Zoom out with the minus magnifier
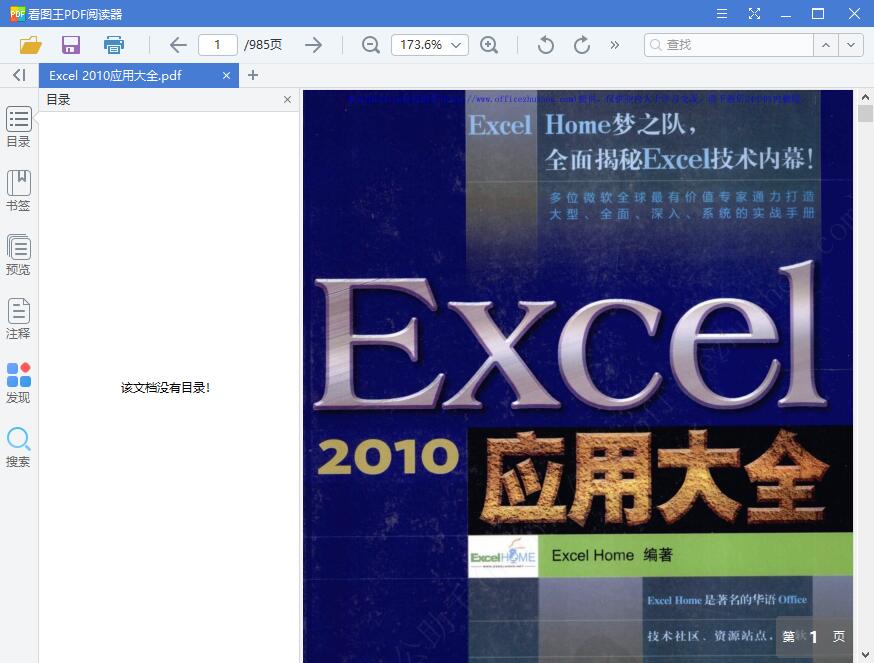The height and width of the screenshot is (663, 874). (x=371, y=45)
